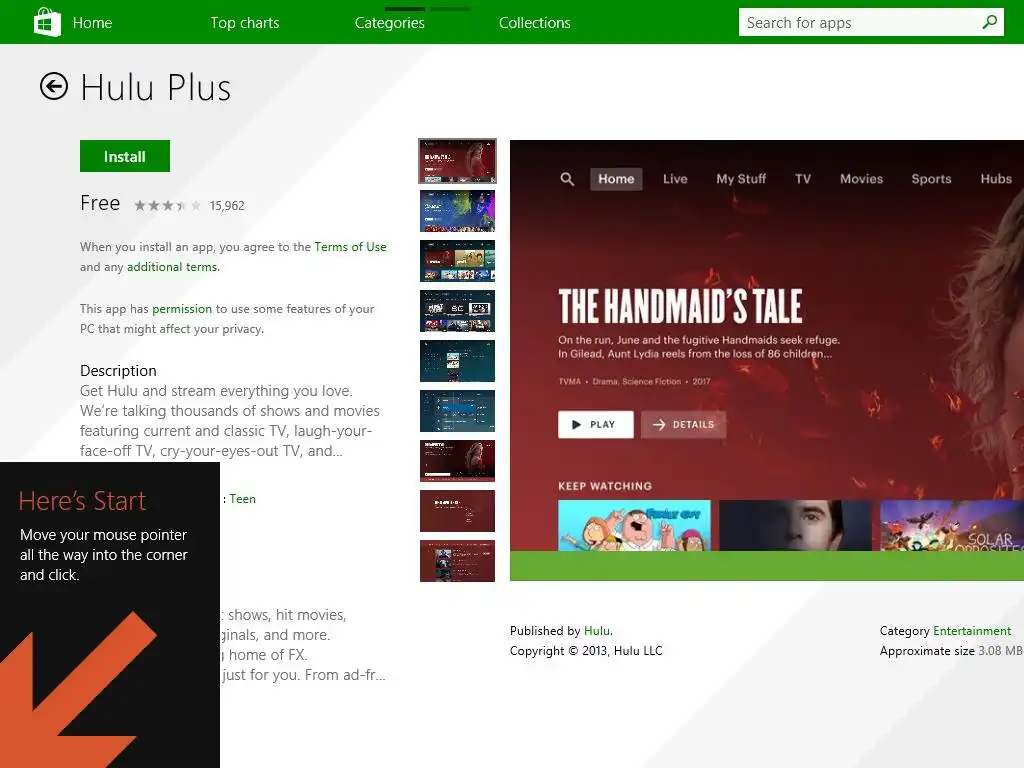Open the Hulu publisher link
The width and height of the screenshot is (1024, 768).
598,631
